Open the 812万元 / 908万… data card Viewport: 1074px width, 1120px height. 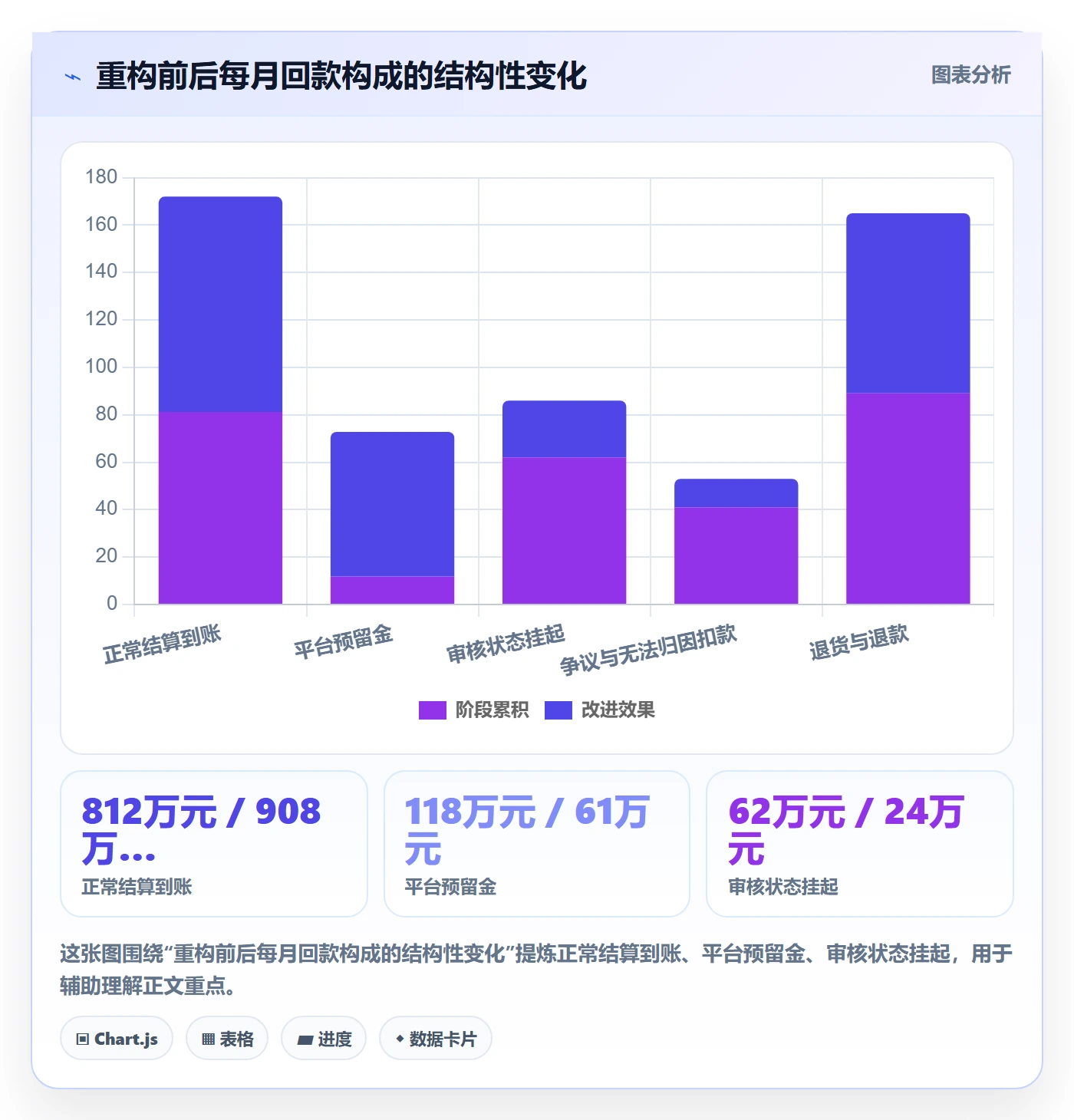click(x=214, y=844)
